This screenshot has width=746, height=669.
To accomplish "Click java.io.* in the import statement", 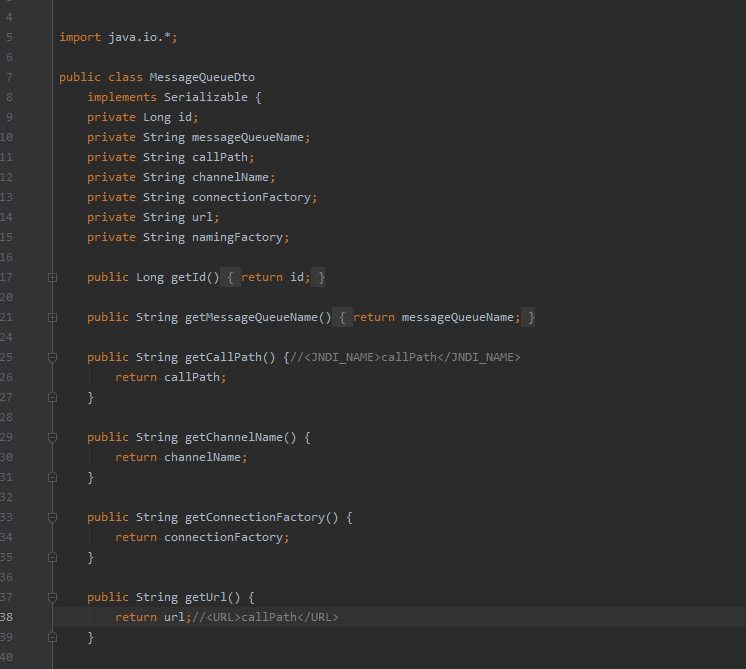I will point(139,37).
